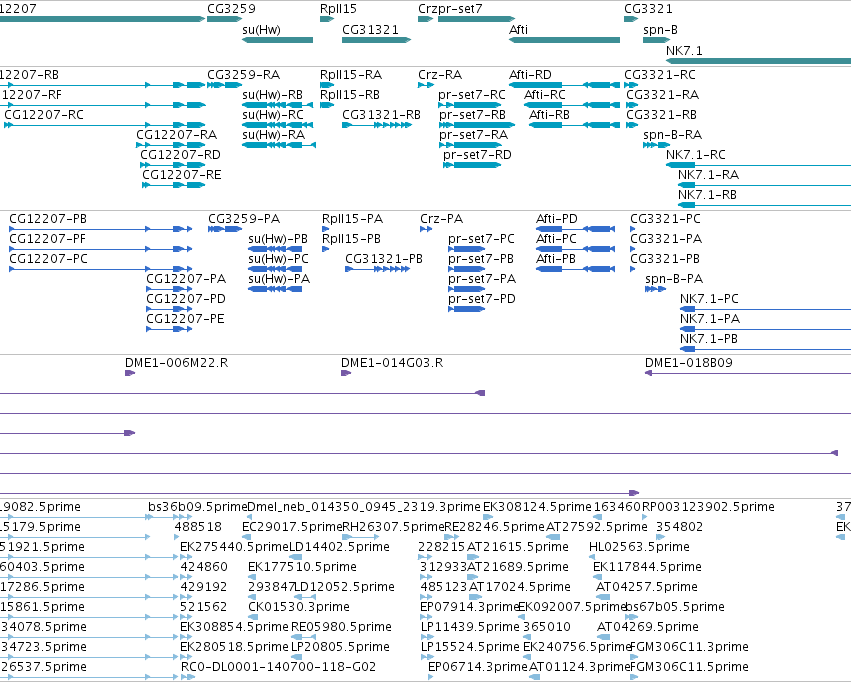Select transcript CG12207-RA
Viewport: 851px width, 682px height.
pos(176,135)
